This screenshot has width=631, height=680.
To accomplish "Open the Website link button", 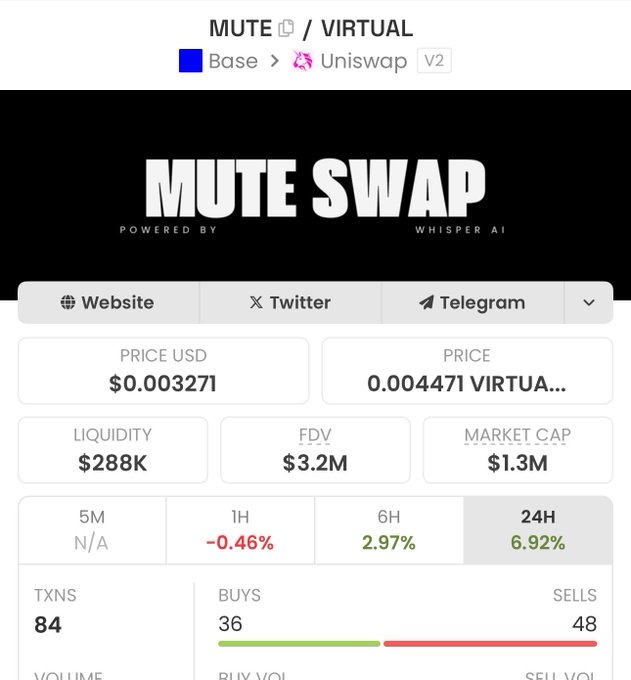I will pyautogui.click(x=108, y=302).
